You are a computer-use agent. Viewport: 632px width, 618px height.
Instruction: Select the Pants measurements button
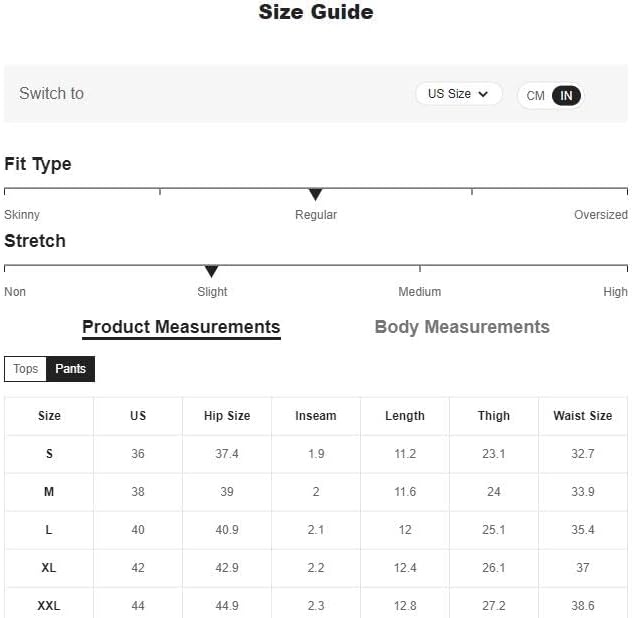70,369
